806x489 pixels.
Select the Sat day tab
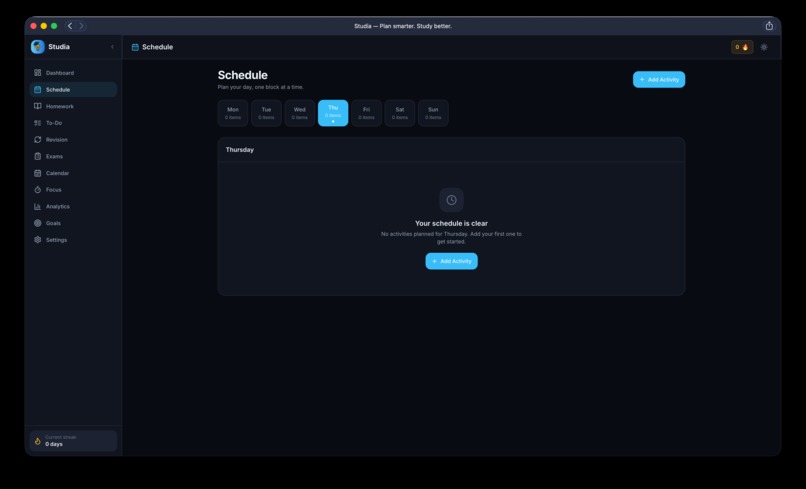coord(400,113)
